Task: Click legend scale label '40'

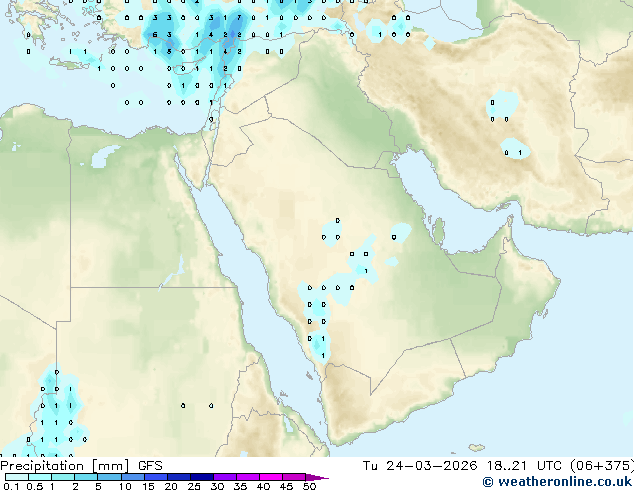Action: [263, 486]
